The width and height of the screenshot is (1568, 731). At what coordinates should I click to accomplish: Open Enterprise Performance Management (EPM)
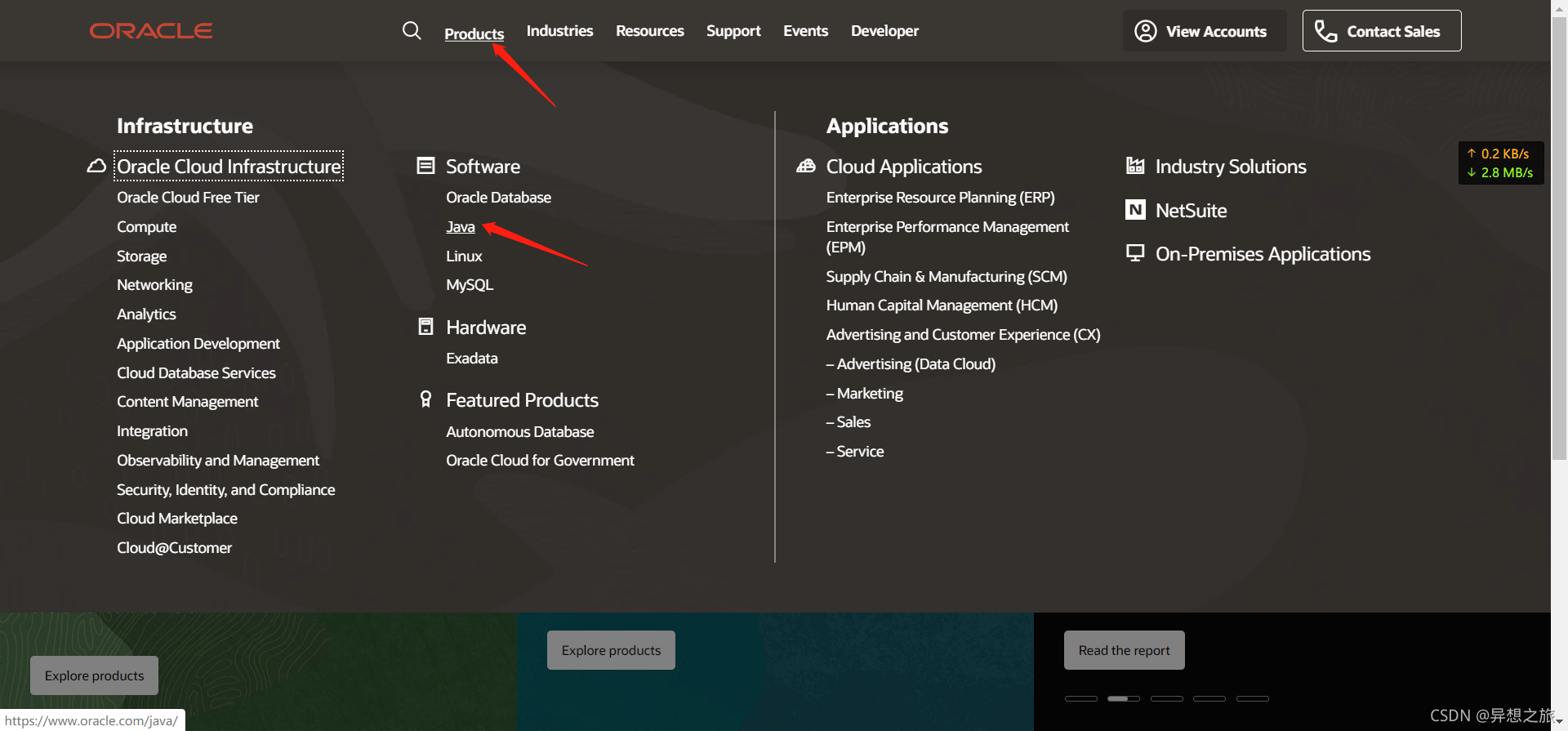coord(947,237)
